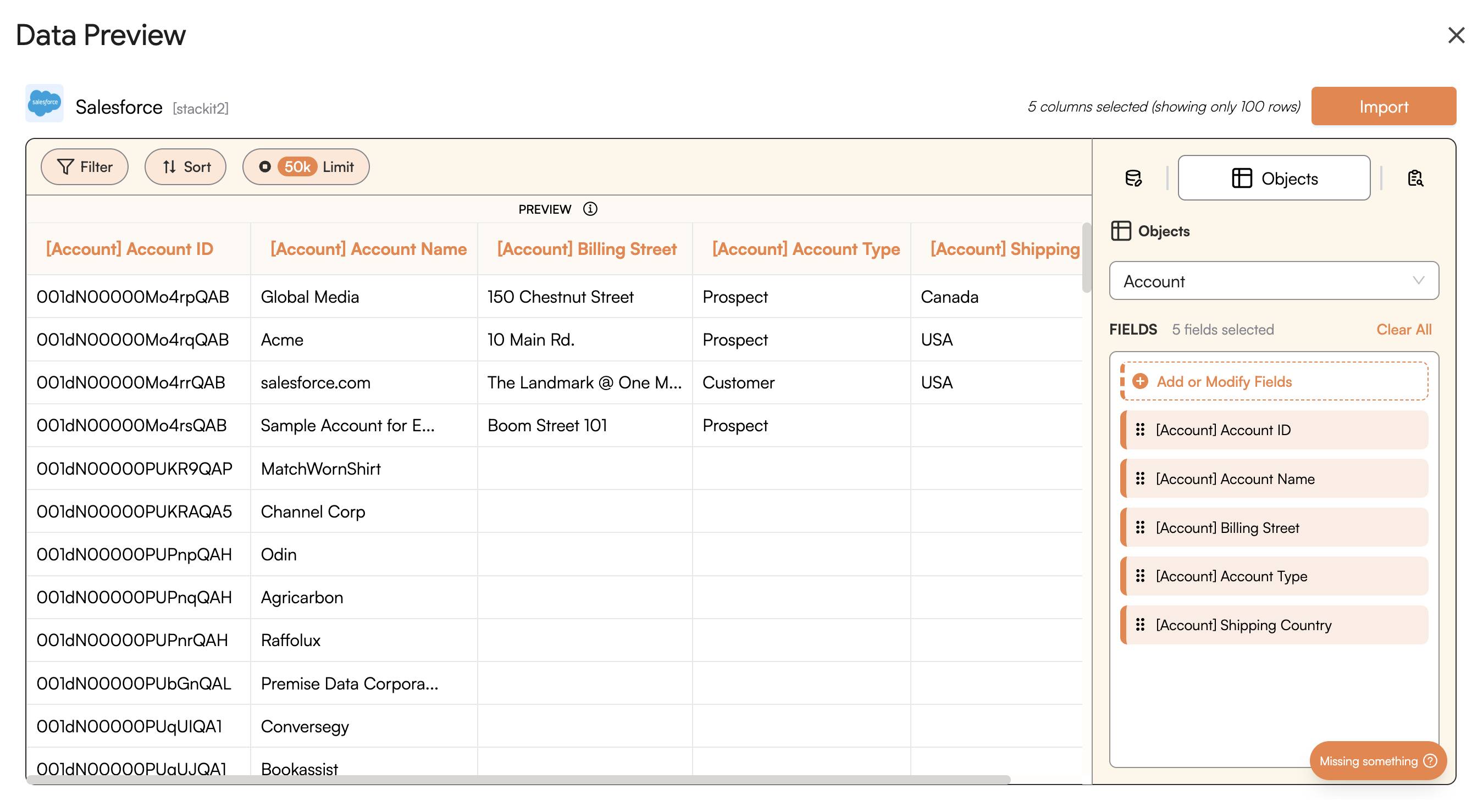Click the clipboard search icon
The height and width of the screenshot is (812, 1483).
click(1414, 179)
